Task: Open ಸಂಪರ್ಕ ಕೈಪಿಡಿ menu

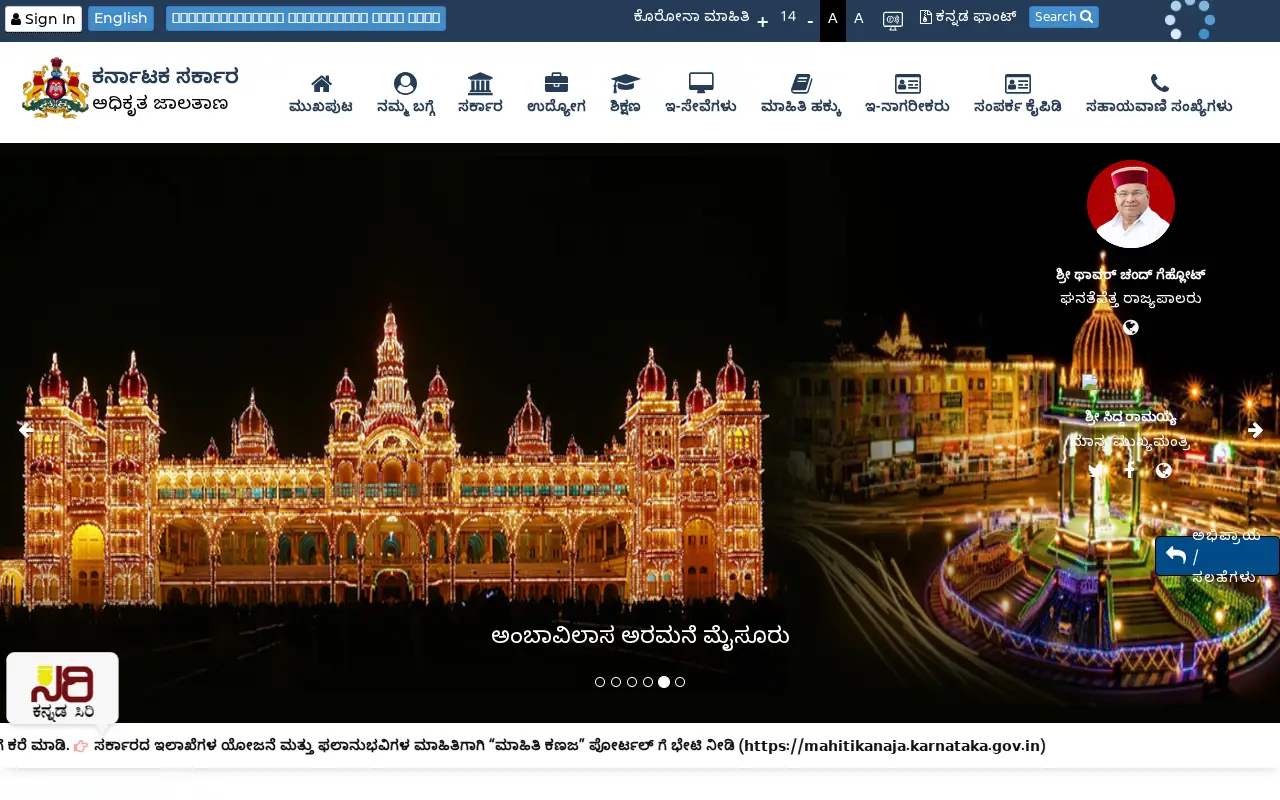Action: click(1018, 95)
